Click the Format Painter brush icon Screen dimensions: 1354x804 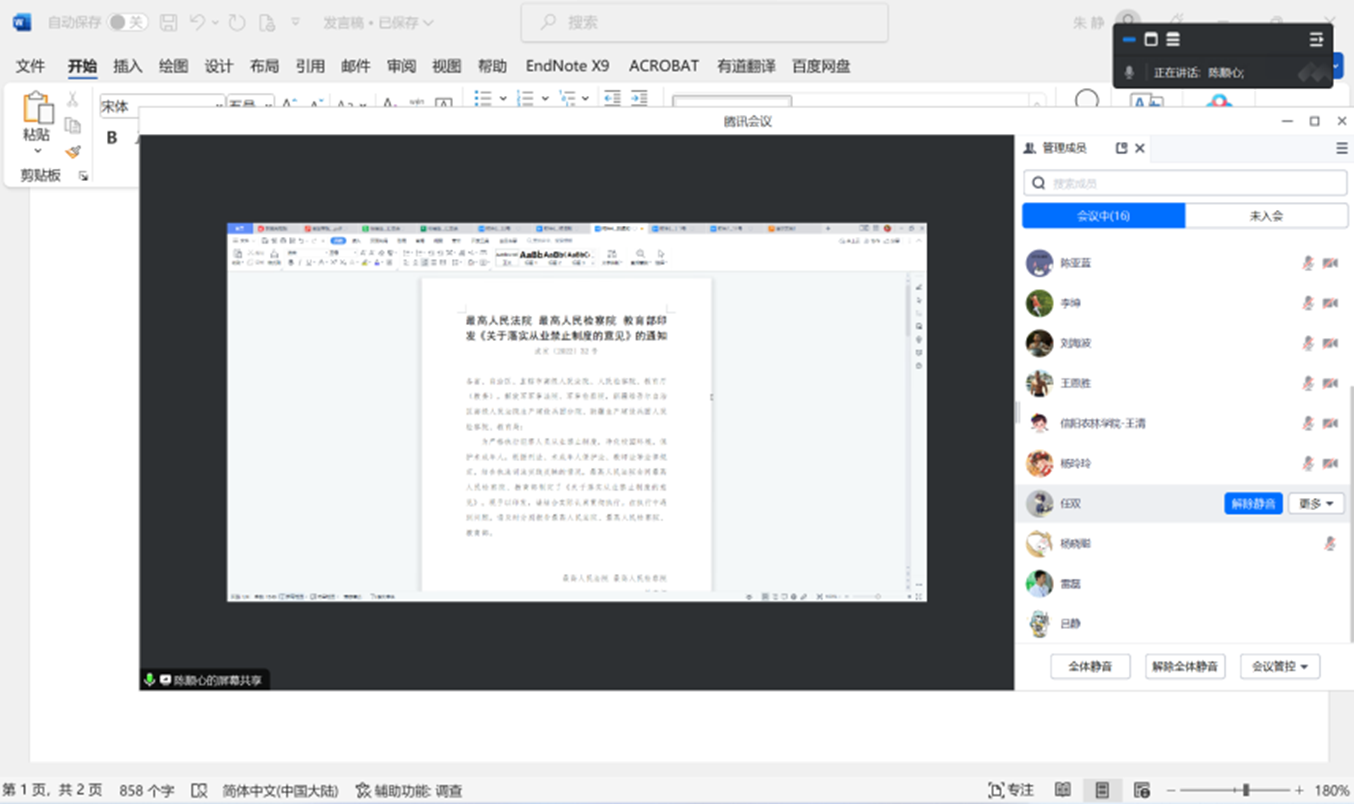[73, 152]
